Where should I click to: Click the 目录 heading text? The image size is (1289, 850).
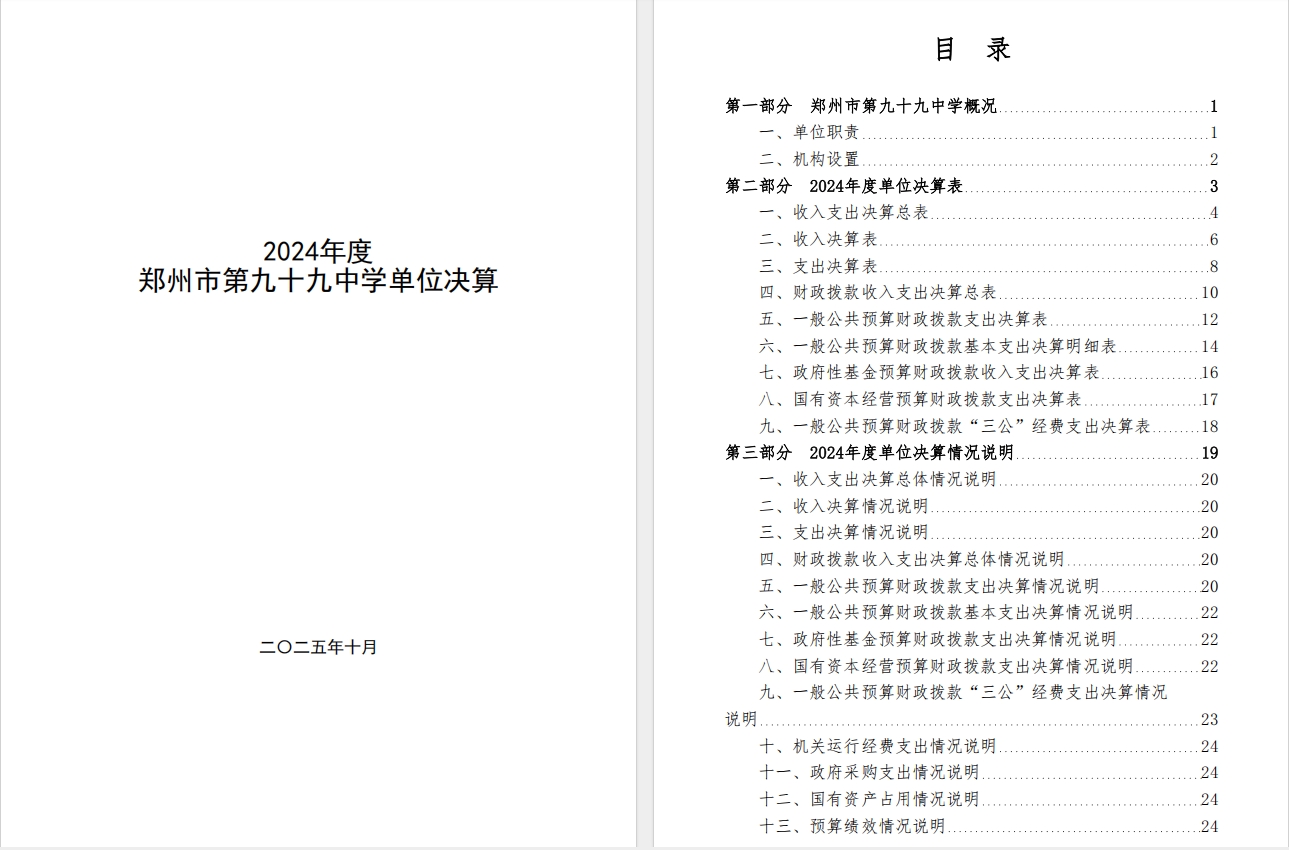(x=972, y=50)
